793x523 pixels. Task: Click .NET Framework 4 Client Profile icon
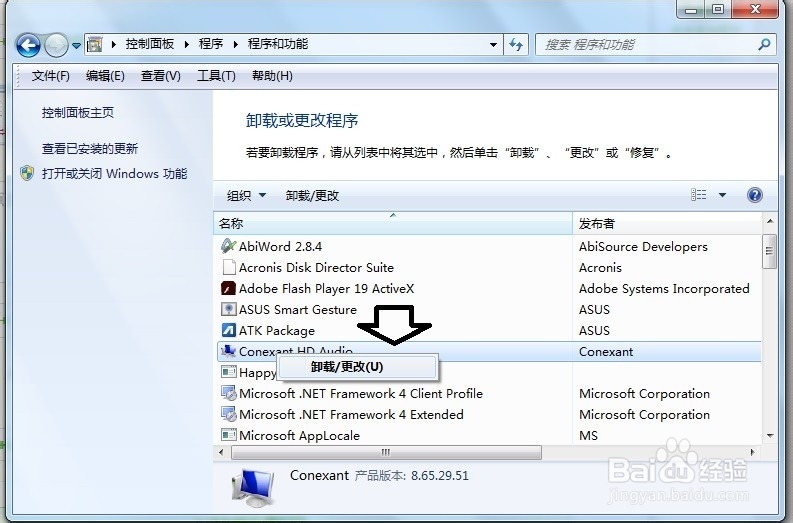pyautogui.click(x=229, y=393)
